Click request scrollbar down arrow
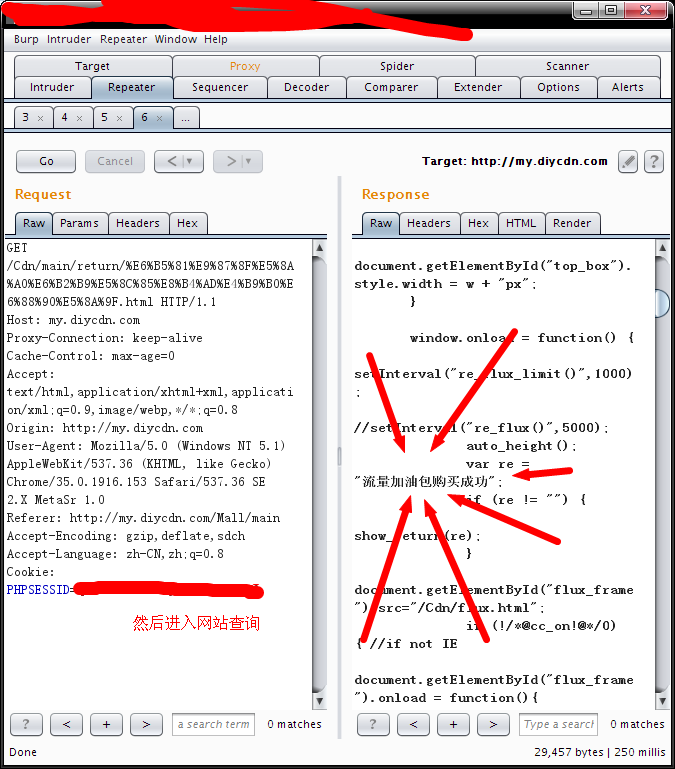The height and width of the screenshot is (769, 675). pos(319,701)
